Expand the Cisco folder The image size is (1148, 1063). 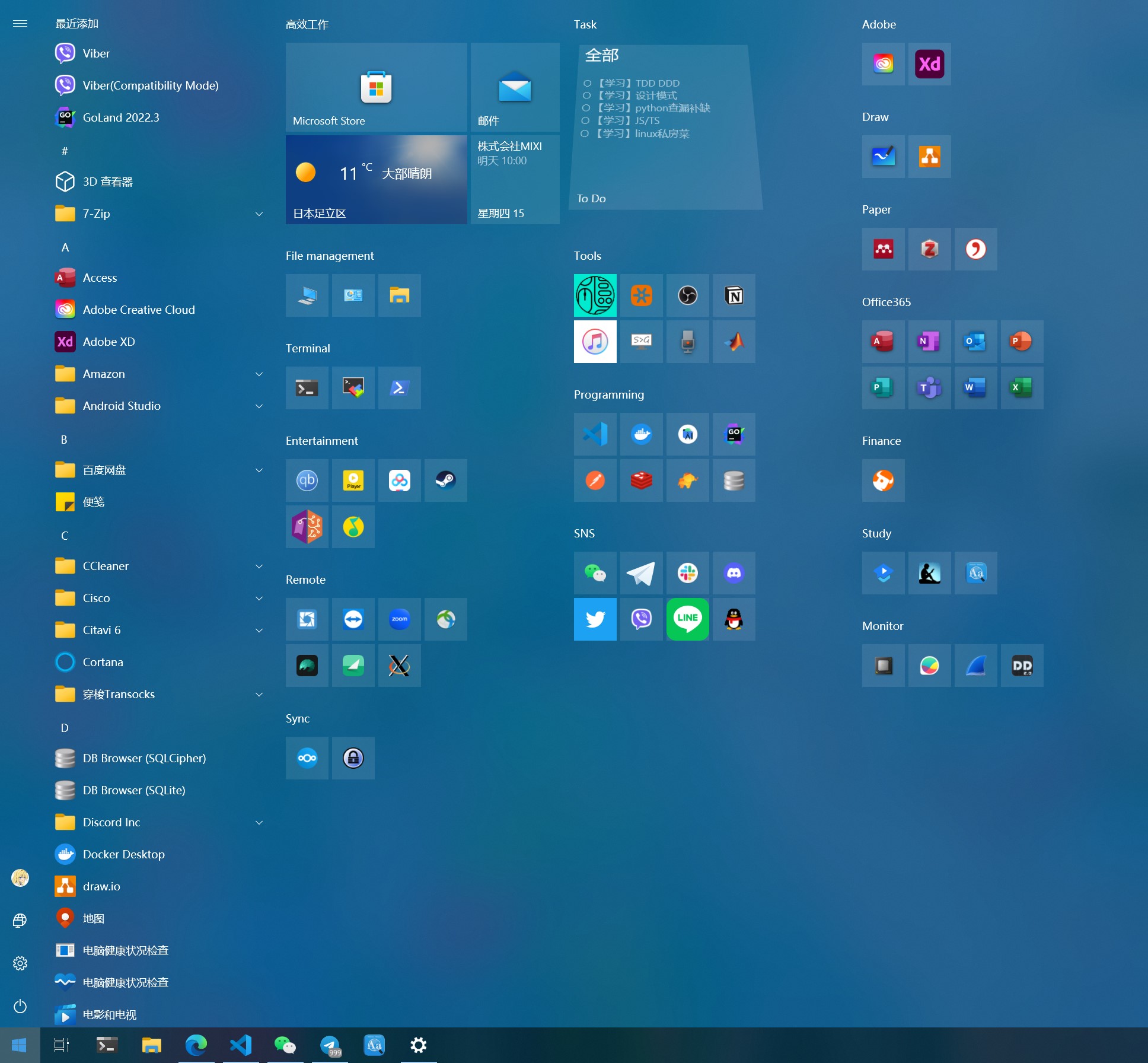[x=259, y=598]
